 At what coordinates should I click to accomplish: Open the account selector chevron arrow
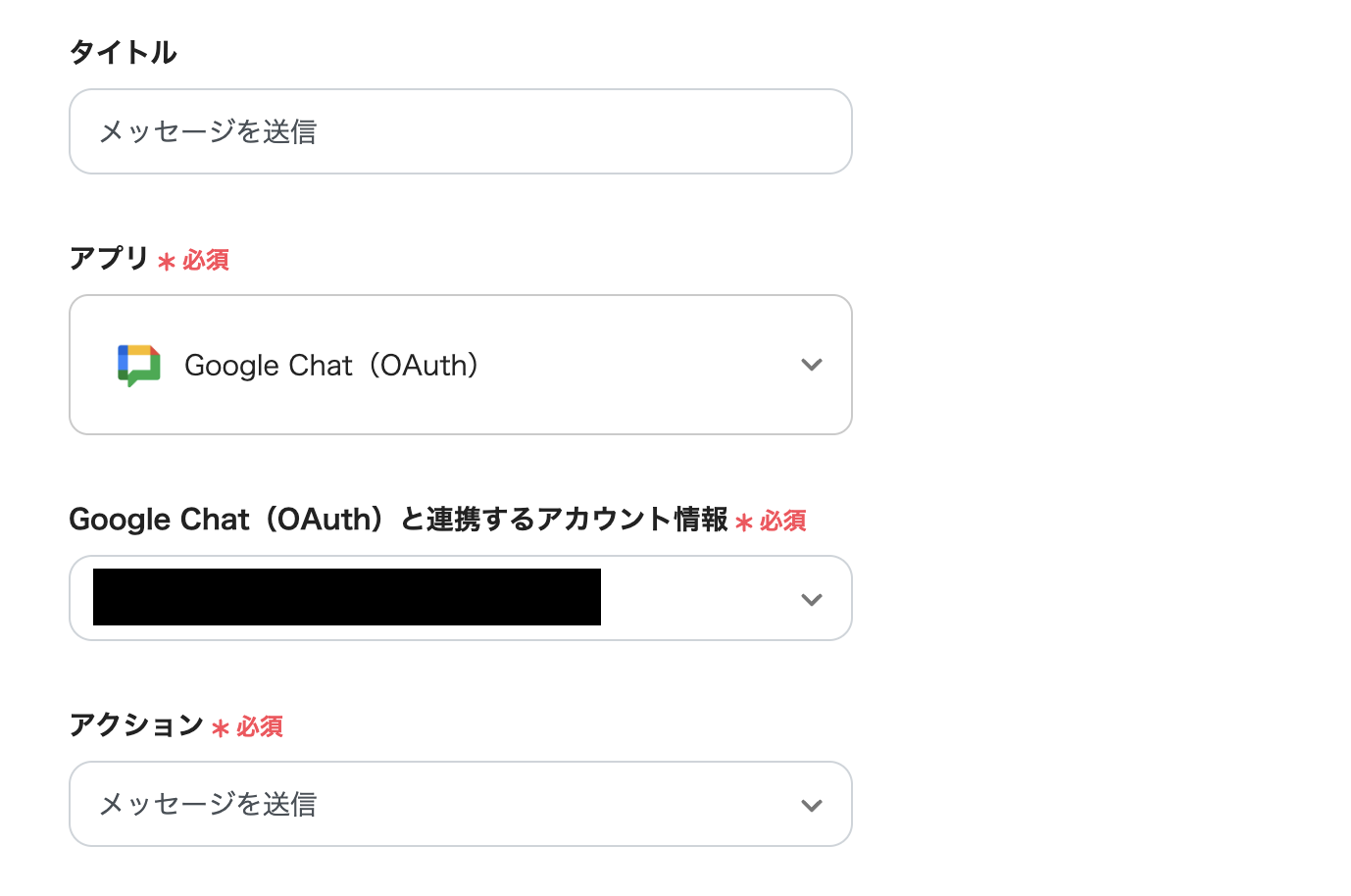(x=811, y=599)
